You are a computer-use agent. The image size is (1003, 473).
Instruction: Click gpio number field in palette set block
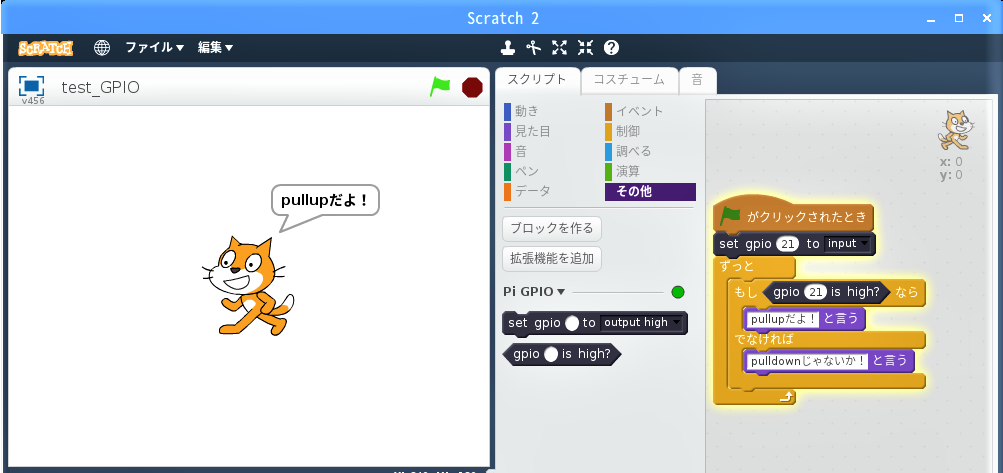coord(573,323)
